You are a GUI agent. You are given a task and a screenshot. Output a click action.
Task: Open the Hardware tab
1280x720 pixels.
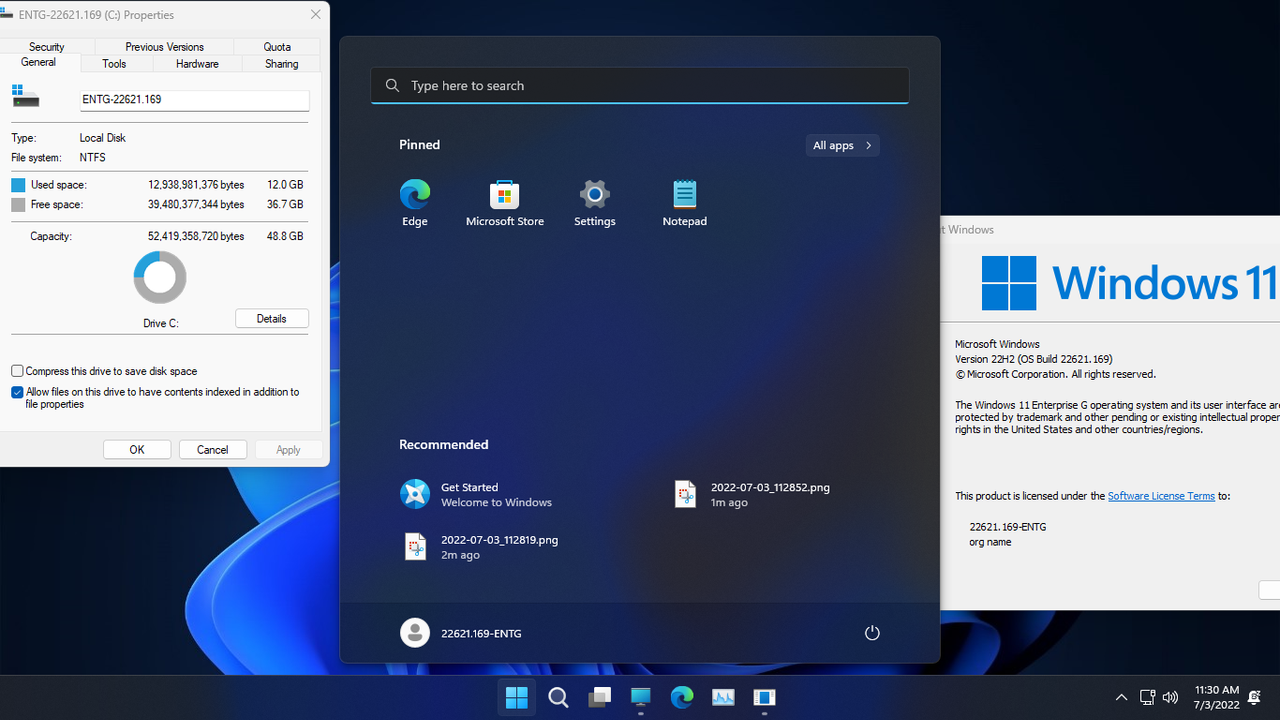(197, 63)
